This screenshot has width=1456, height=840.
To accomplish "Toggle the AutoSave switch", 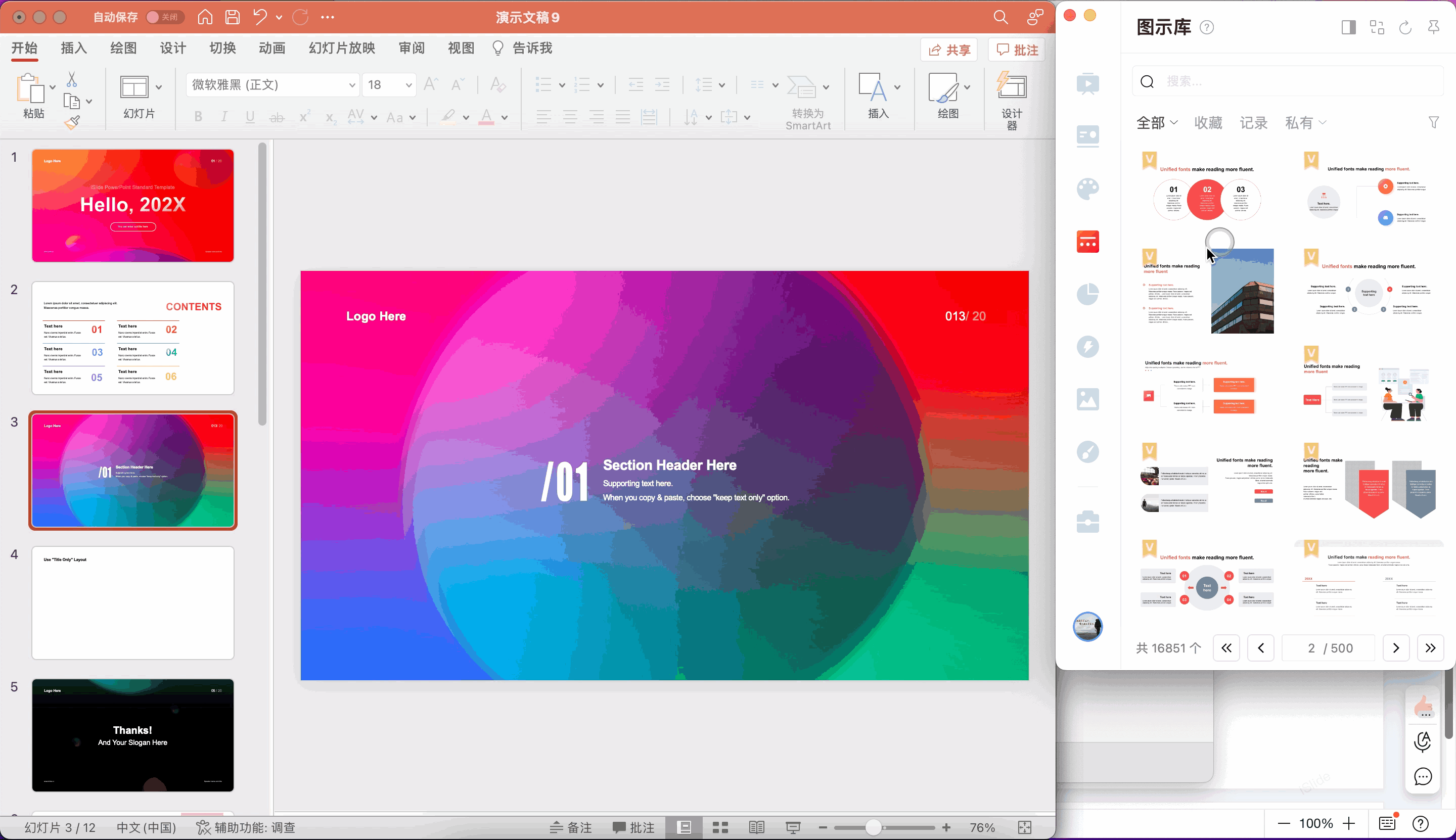I will point(164,17).
